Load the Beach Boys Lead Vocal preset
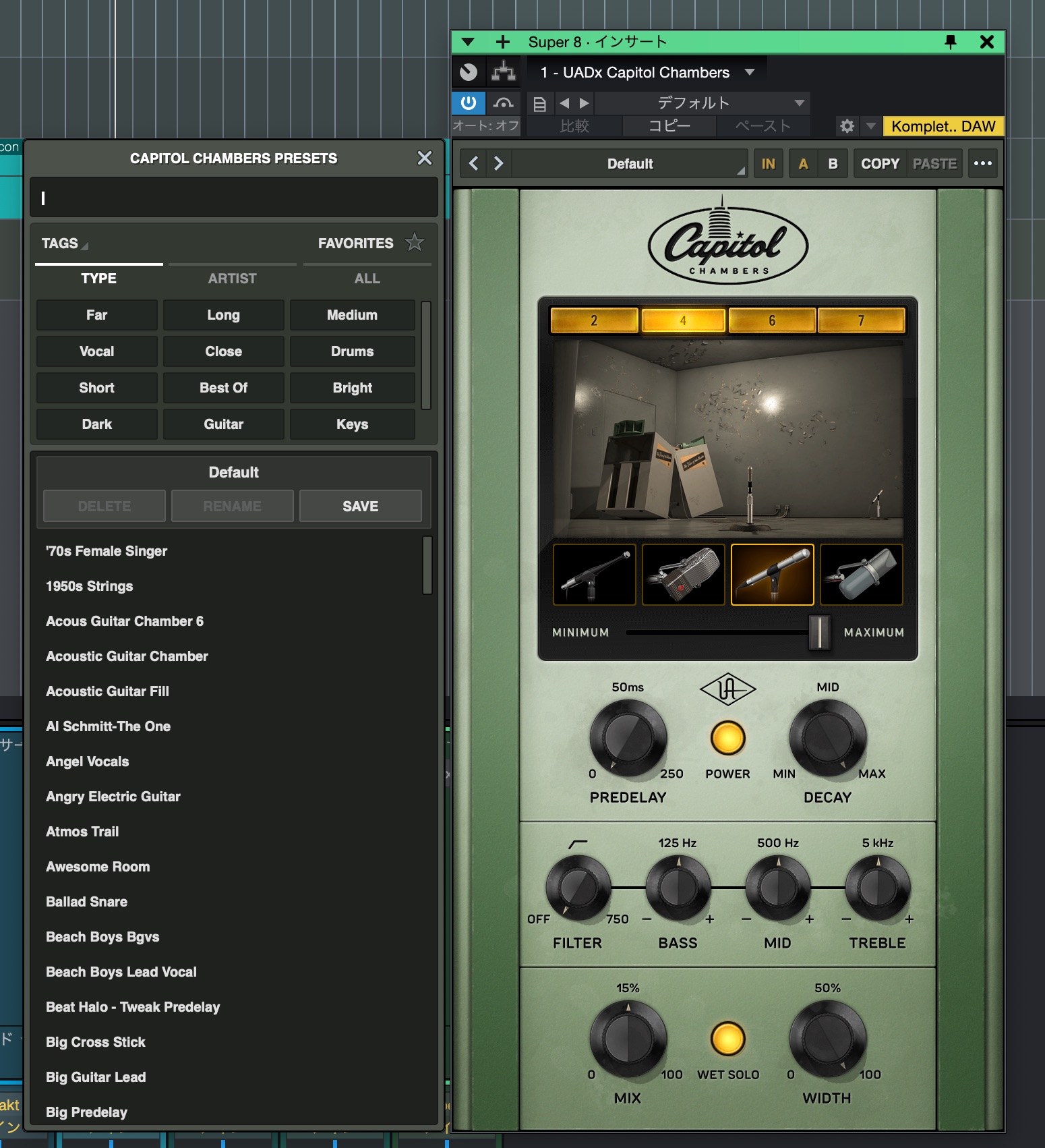 click(121, 972)
